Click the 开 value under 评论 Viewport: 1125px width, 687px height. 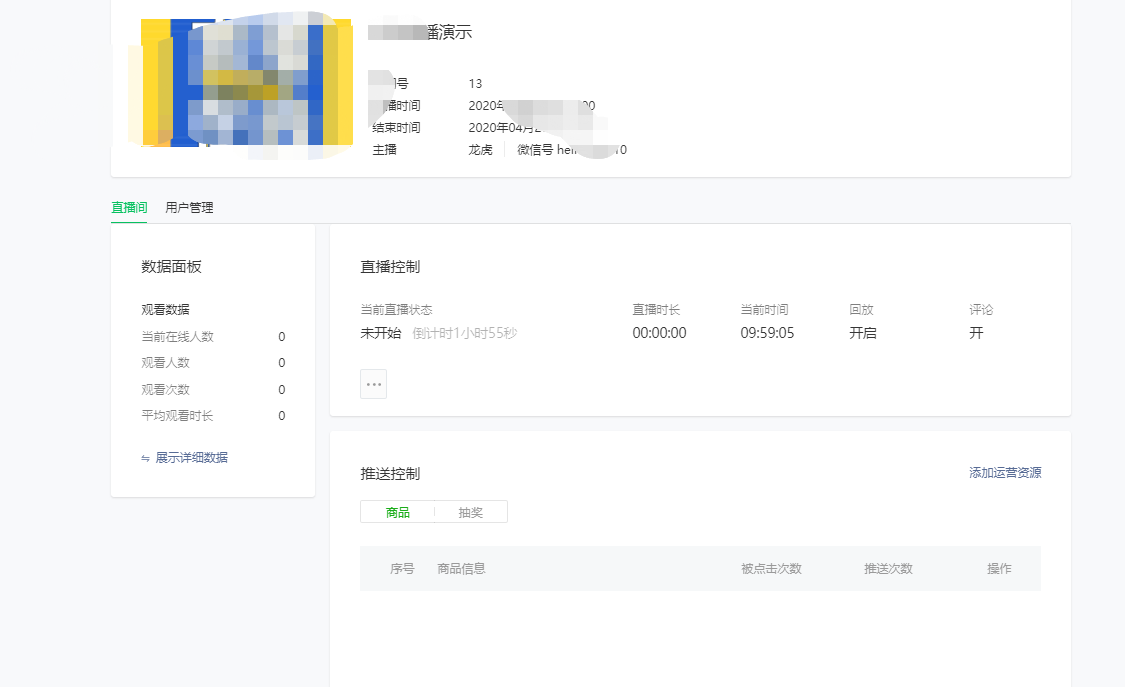[976, 333]
